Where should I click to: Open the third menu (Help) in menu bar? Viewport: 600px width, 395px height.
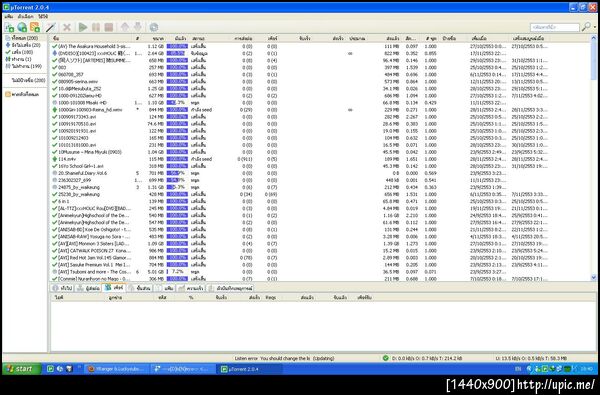pos(43,16)
